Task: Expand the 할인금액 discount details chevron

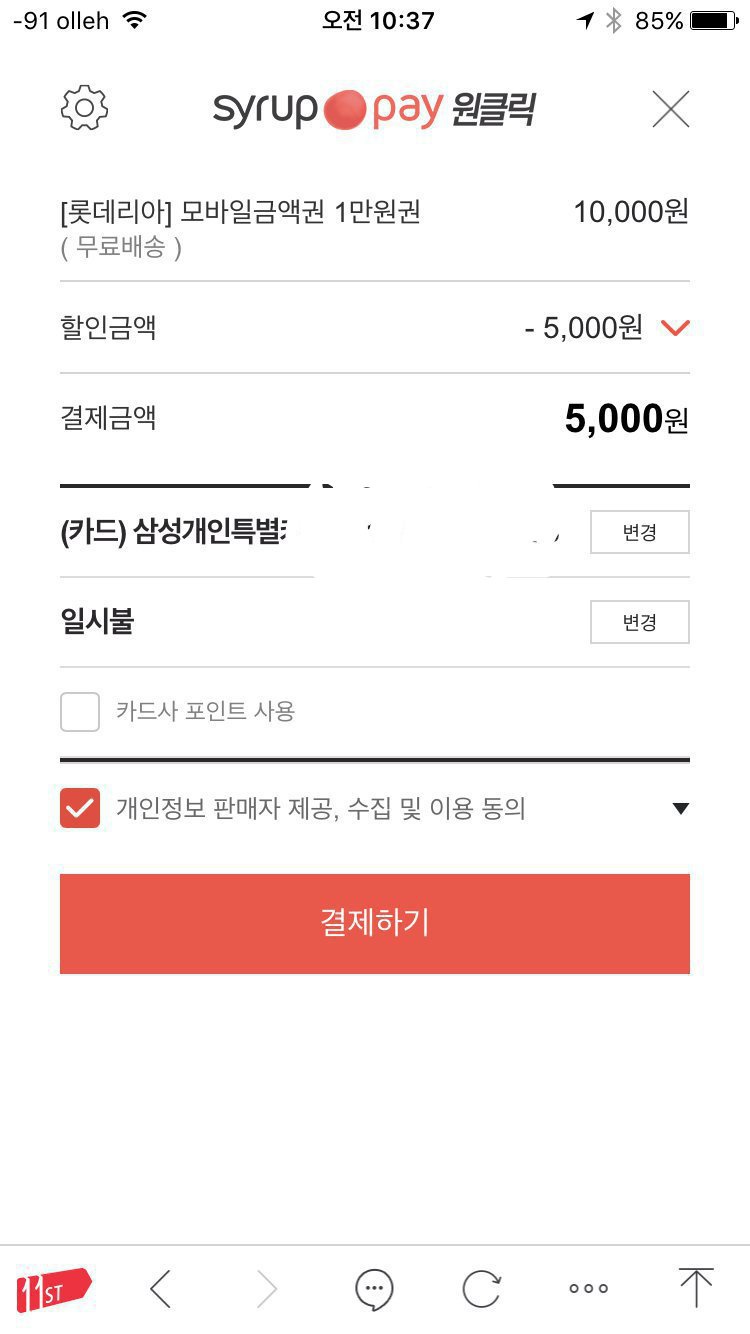Action: tap(676, 327)
